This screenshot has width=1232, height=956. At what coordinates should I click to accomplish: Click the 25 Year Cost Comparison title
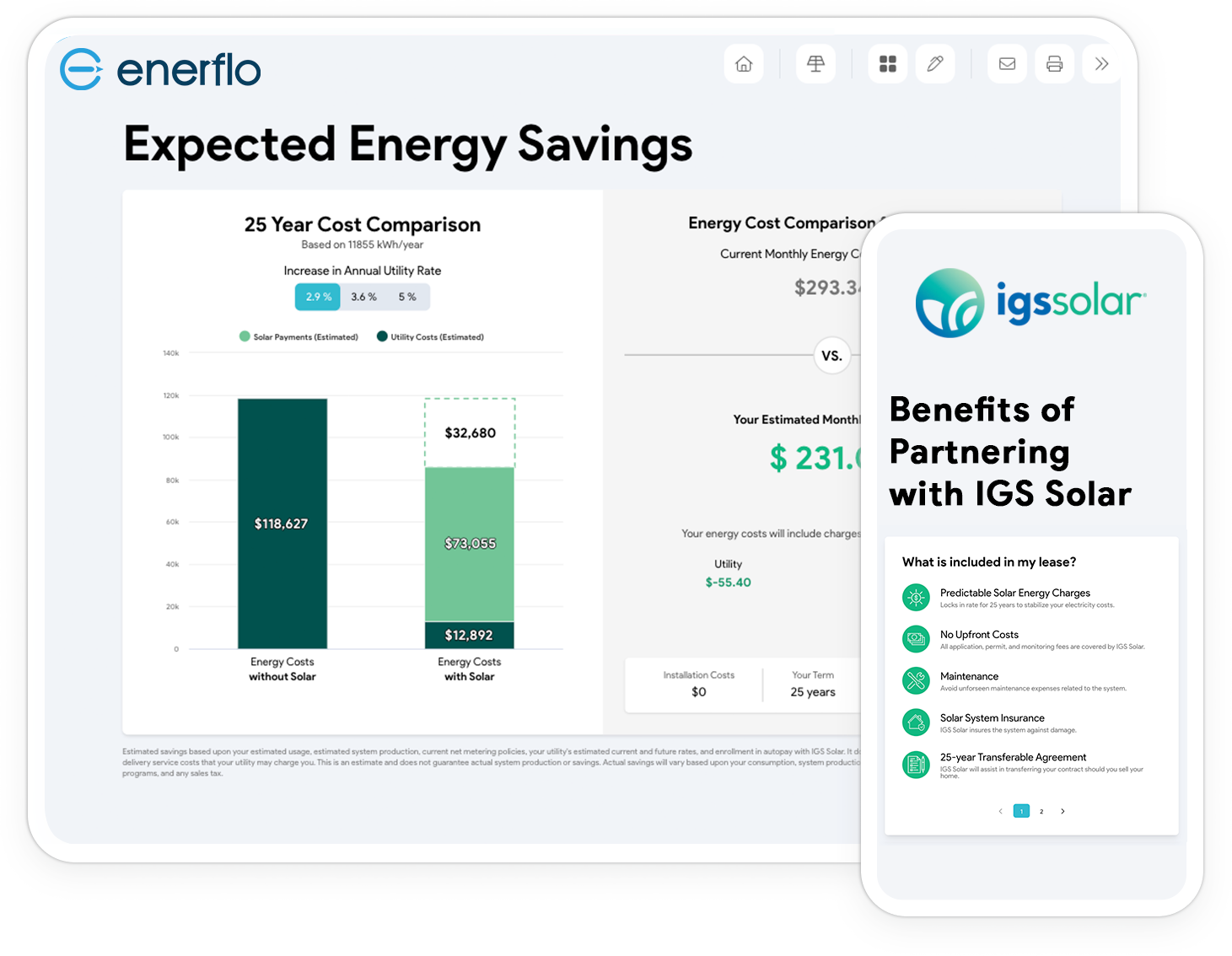pos(363,224)
